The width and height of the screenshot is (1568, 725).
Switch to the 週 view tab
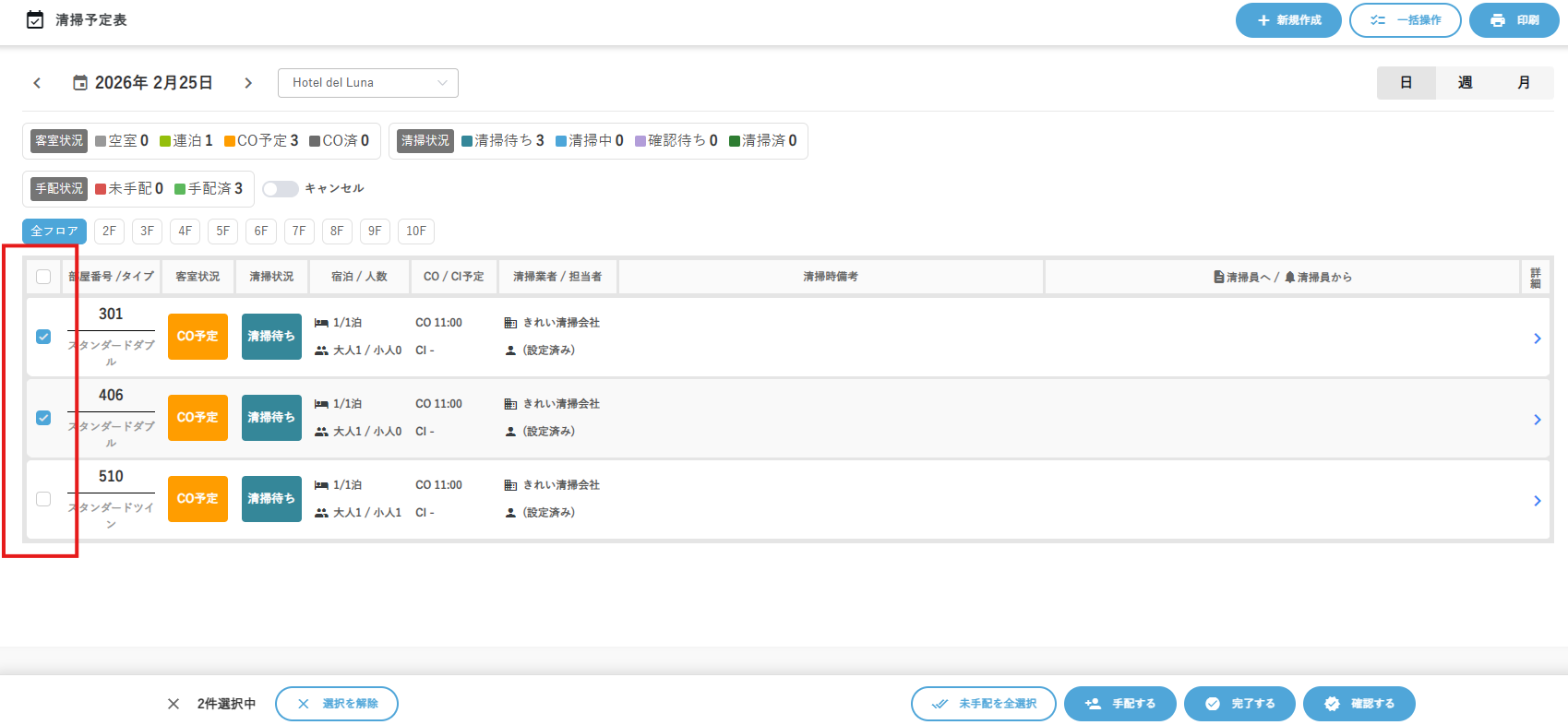coord(1465,83)
